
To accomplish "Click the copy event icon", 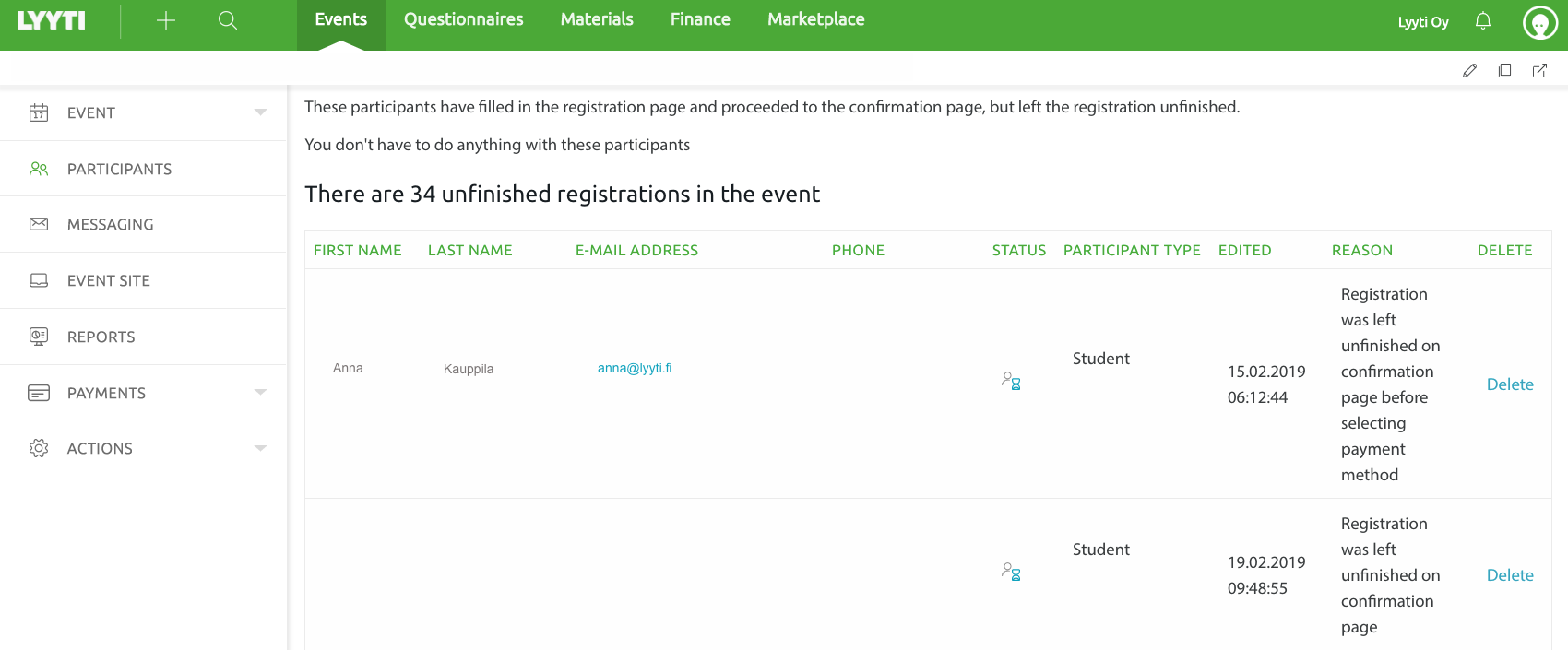I will click(x=1504, y=70).
